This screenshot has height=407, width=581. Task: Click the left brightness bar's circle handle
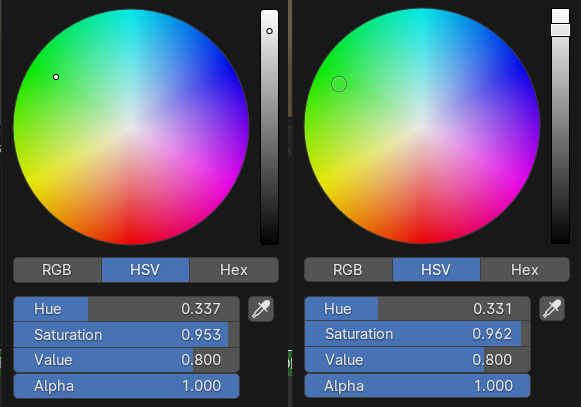pos(269,31)
